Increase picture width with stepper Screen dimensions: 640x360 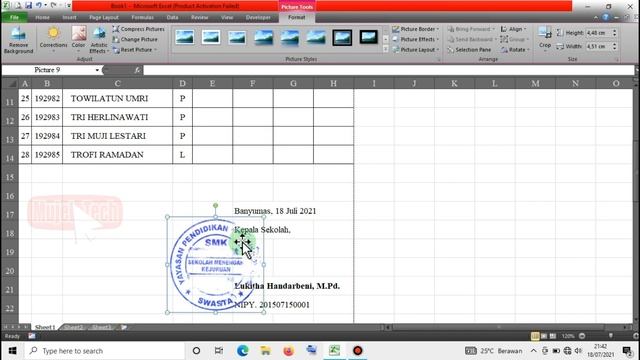pos(615,44)
